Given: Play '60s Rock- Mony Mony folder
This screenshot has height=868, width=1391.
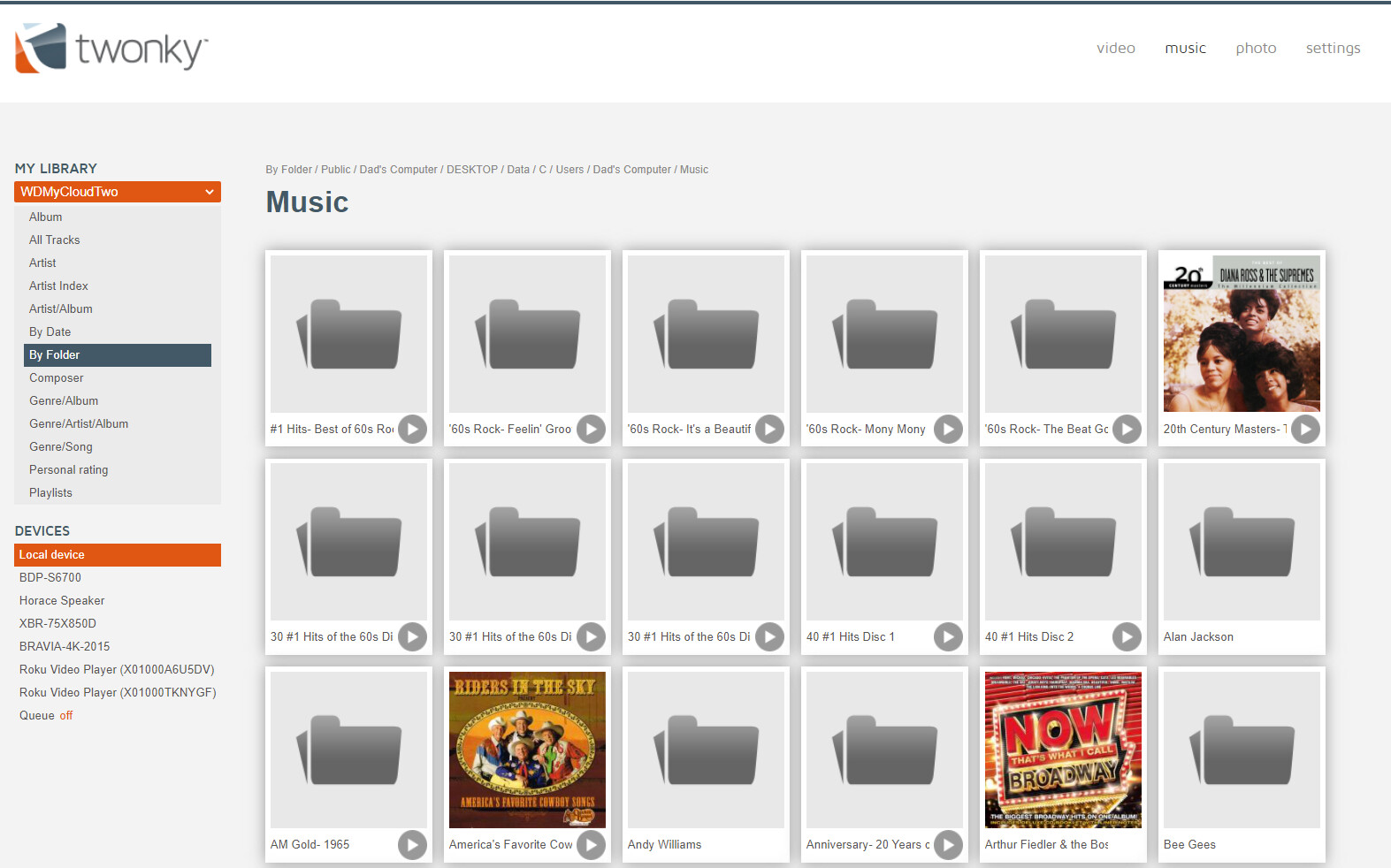Looking at the screenshot, I should click(x=948, y=430).
